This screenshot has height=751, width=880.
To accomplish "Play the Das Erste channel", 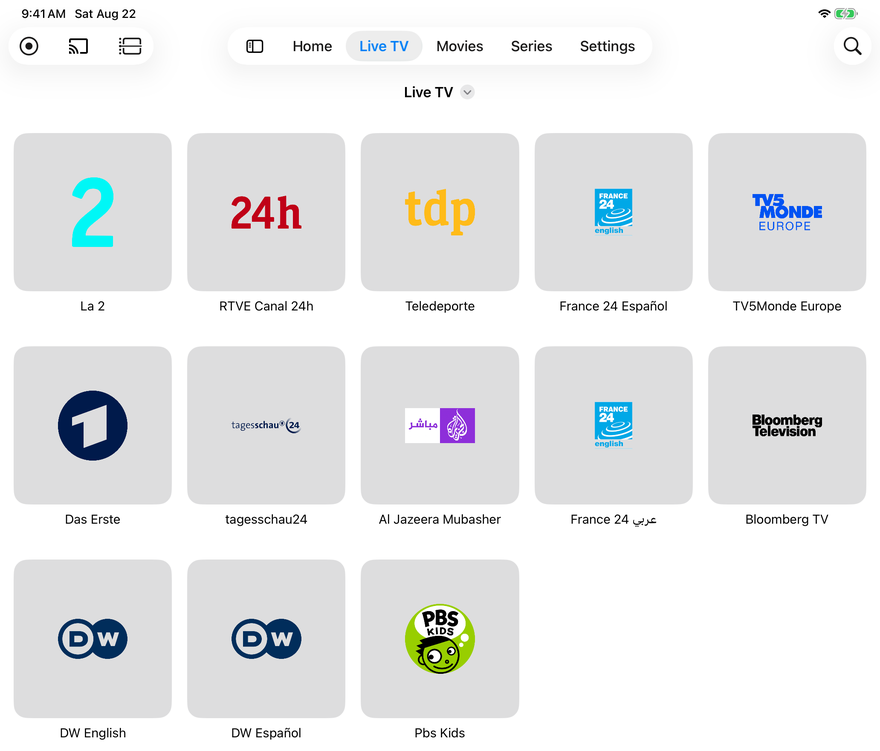I will click(93, 425).
